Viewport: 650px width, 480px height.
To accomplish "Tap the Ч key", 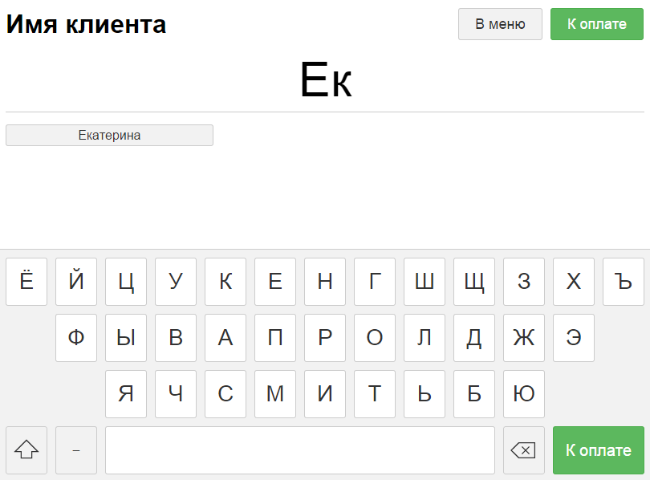I will (x=175, y=393).
